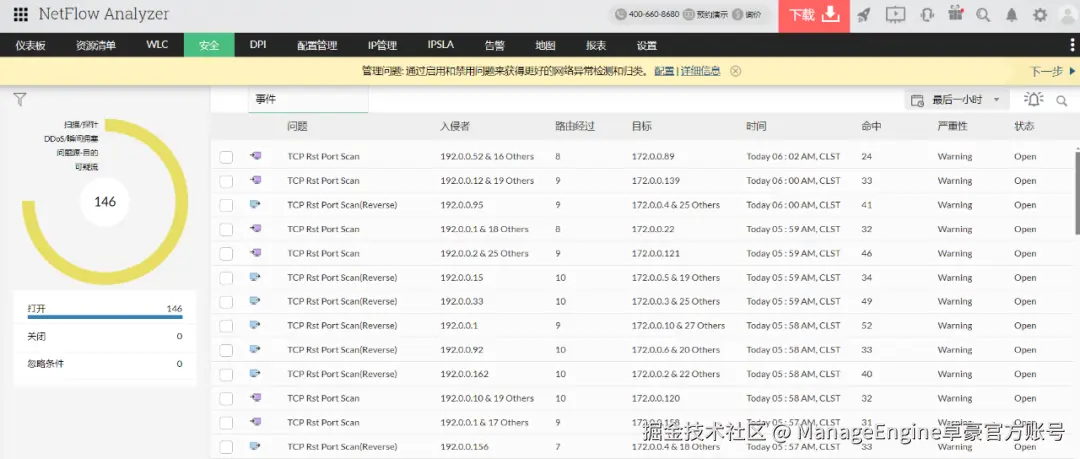Open the user profile avatar
The image size is (1080, 459).
tap(1066, 15)
